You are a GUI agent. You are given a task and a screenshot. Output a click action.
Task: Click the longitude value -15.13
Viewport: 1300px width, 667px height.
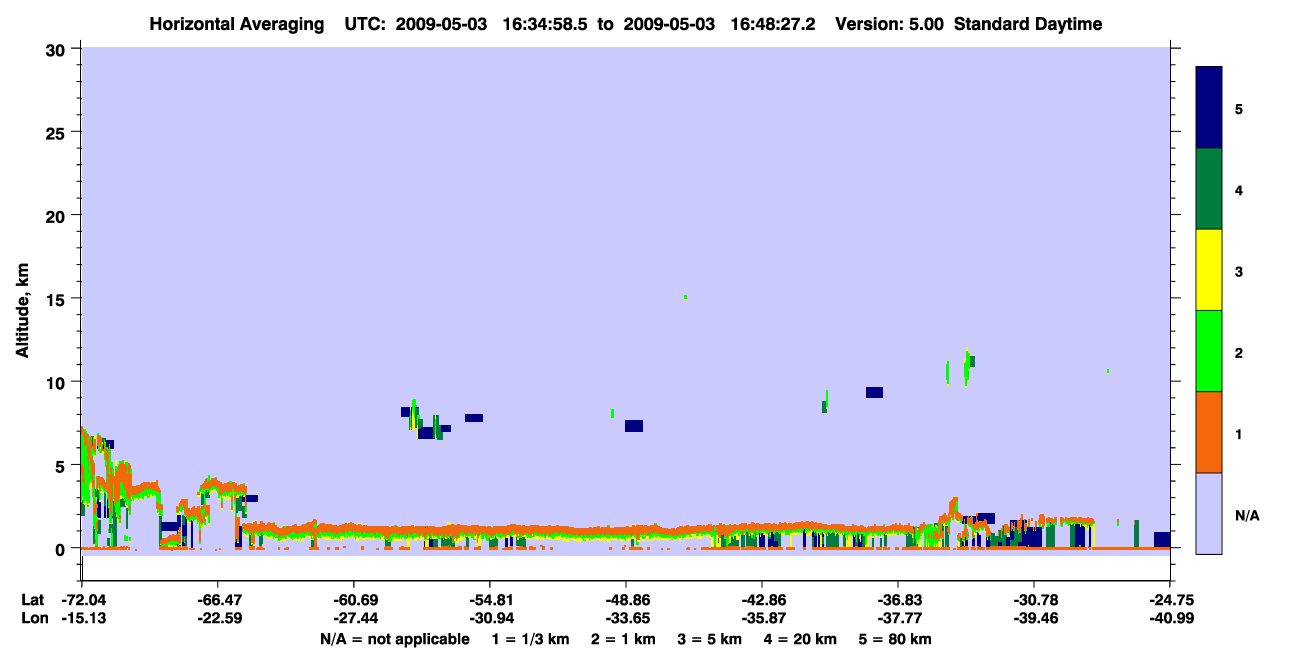82,618
